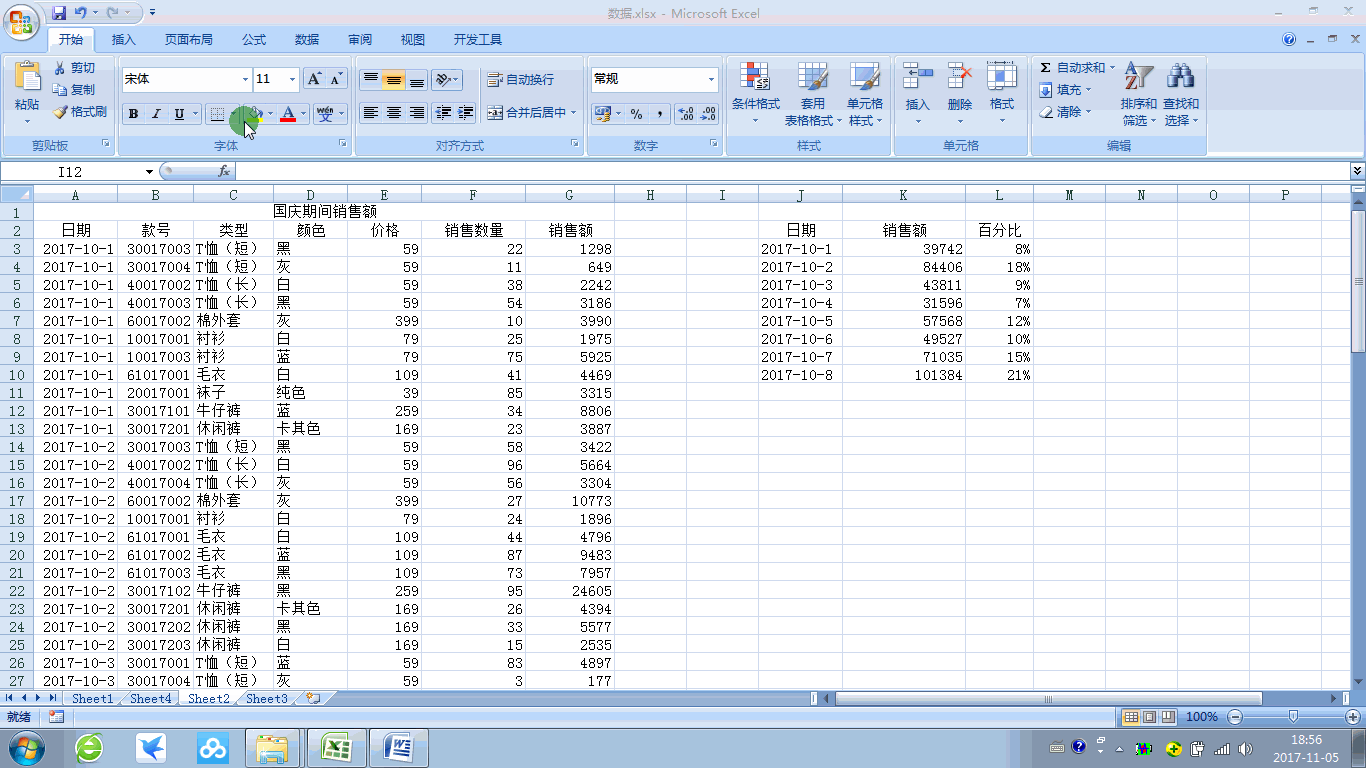The image size is (1366, 768).
Task: Open the Name Box dropdown arrow
Action: pyautogui.click(x=149, y=172)
